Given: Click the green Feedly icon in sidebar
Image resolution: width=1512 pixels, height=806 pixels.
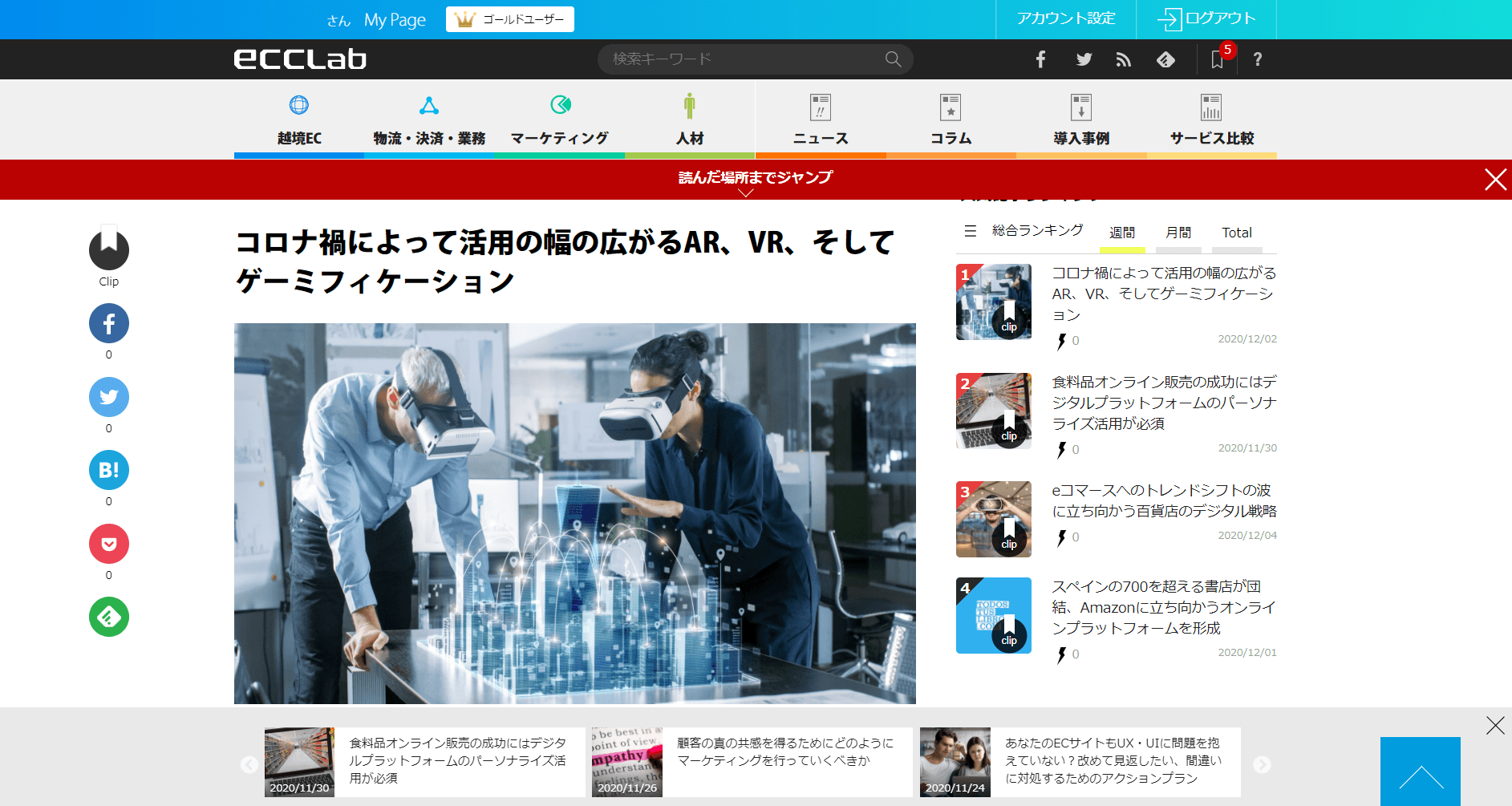Looking at the screenshot, I should point(109,617).
